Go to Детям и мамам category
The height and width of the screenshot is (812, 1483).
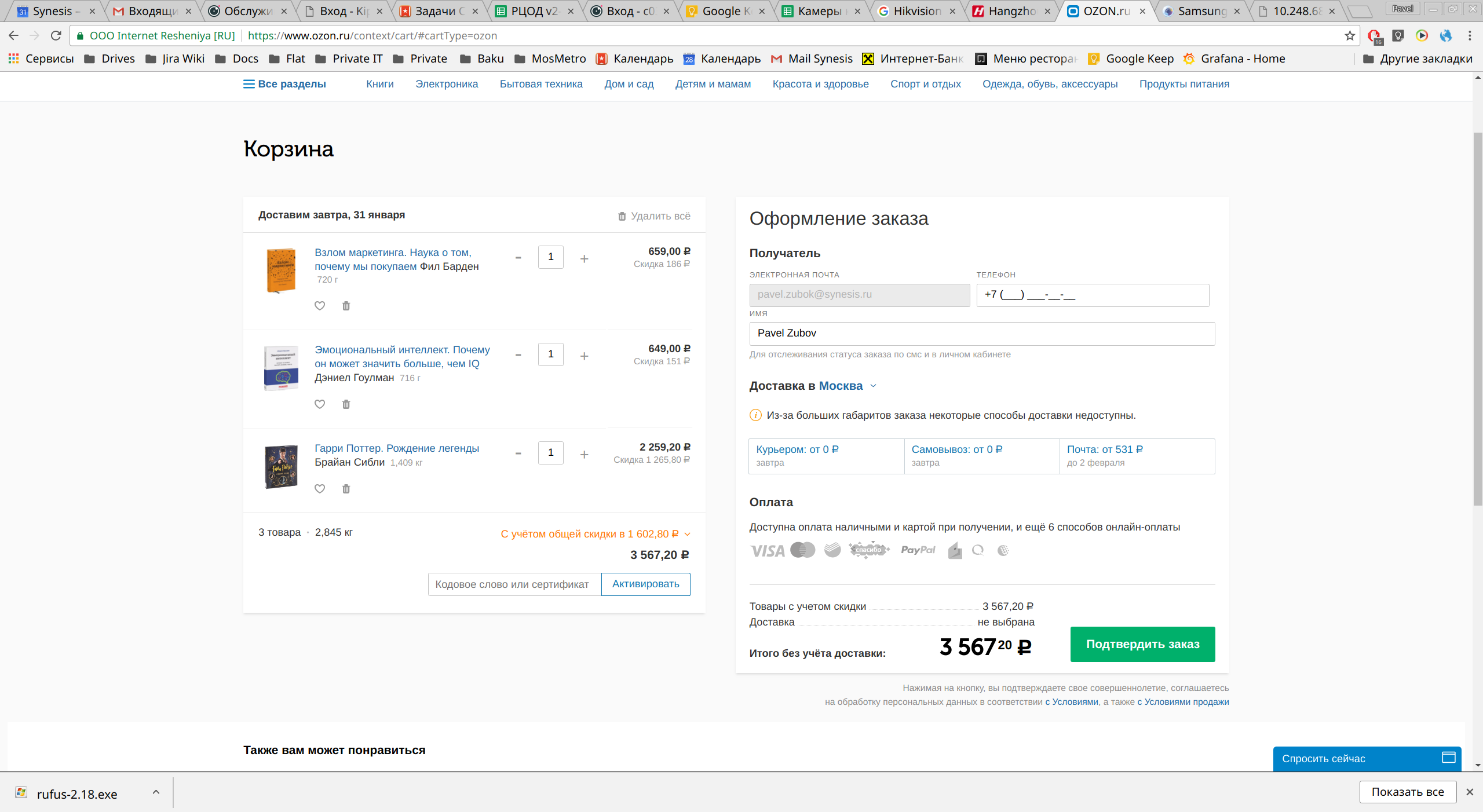(713, 85)
